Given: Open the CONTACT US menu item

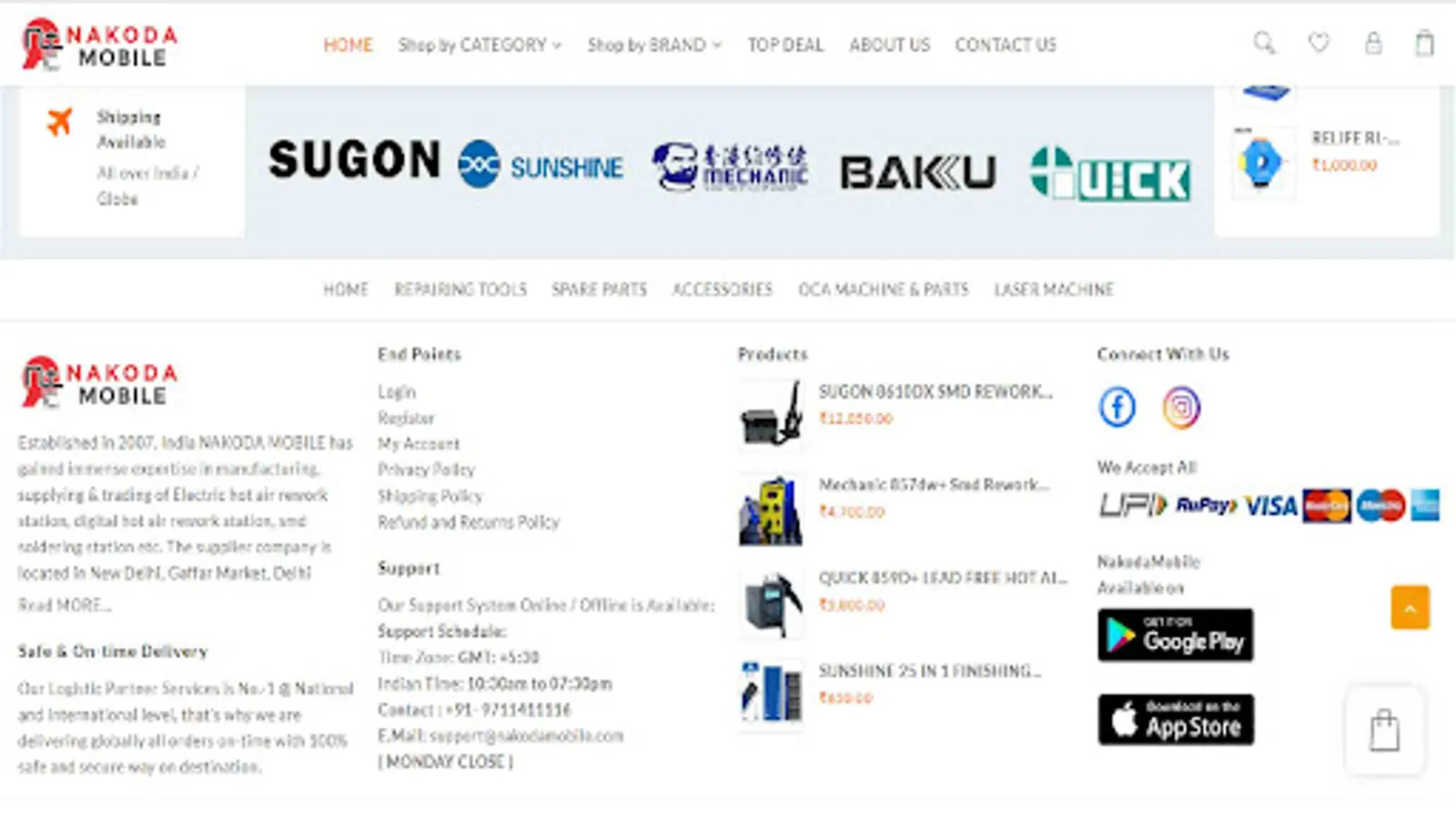Looking at the screenshot, I should [x=1006, y=45].
